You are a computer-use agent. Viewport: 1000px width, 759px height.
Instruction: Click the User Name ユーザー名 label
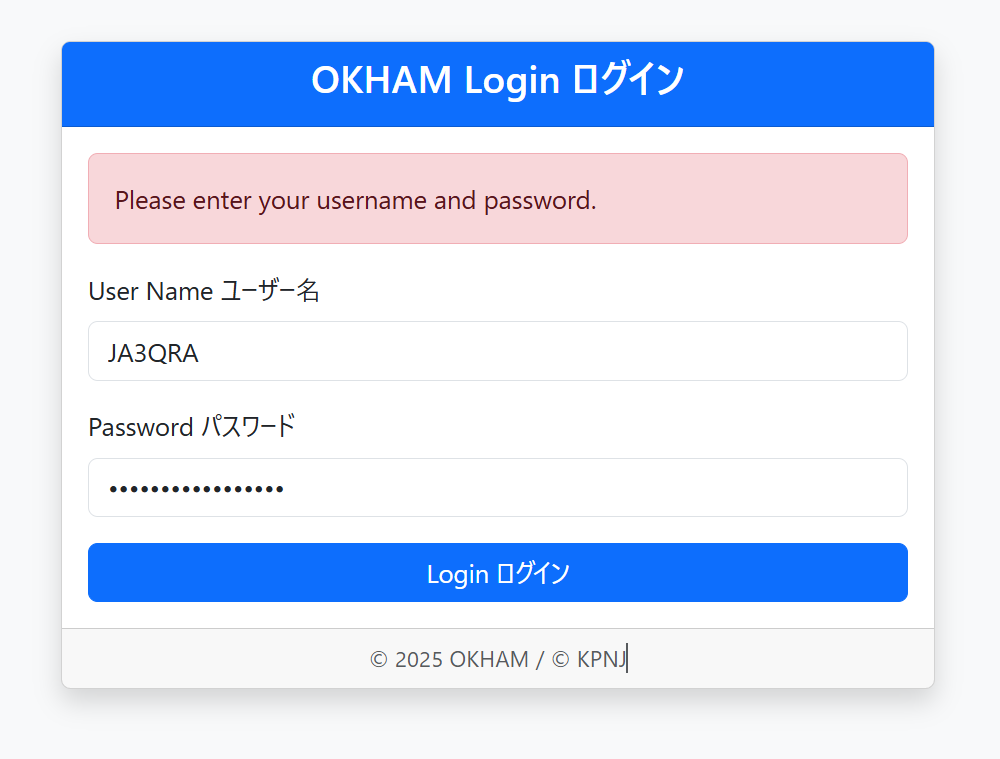click(203, 291)
